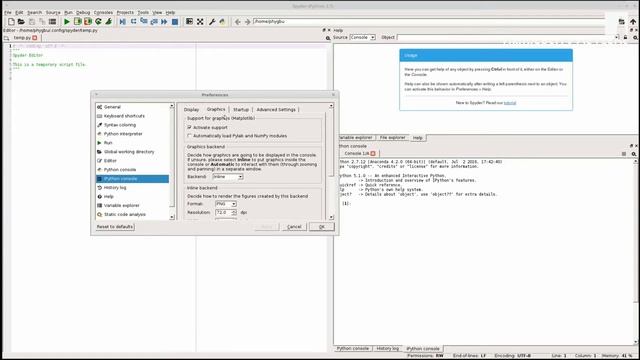
Task: Select Keyboard shortcuts preferences category
Action: pos(132,116)
